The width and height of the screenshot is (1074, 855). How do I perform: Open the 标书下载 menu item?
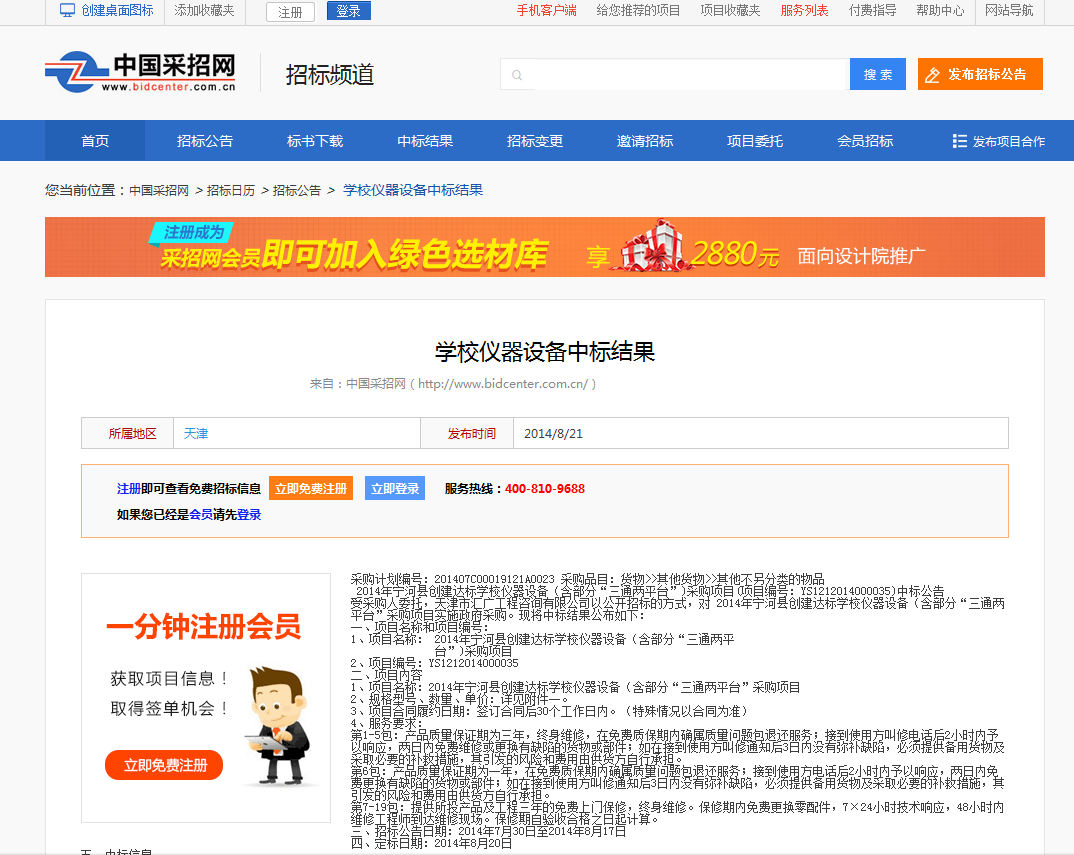[x=315, y=141]
